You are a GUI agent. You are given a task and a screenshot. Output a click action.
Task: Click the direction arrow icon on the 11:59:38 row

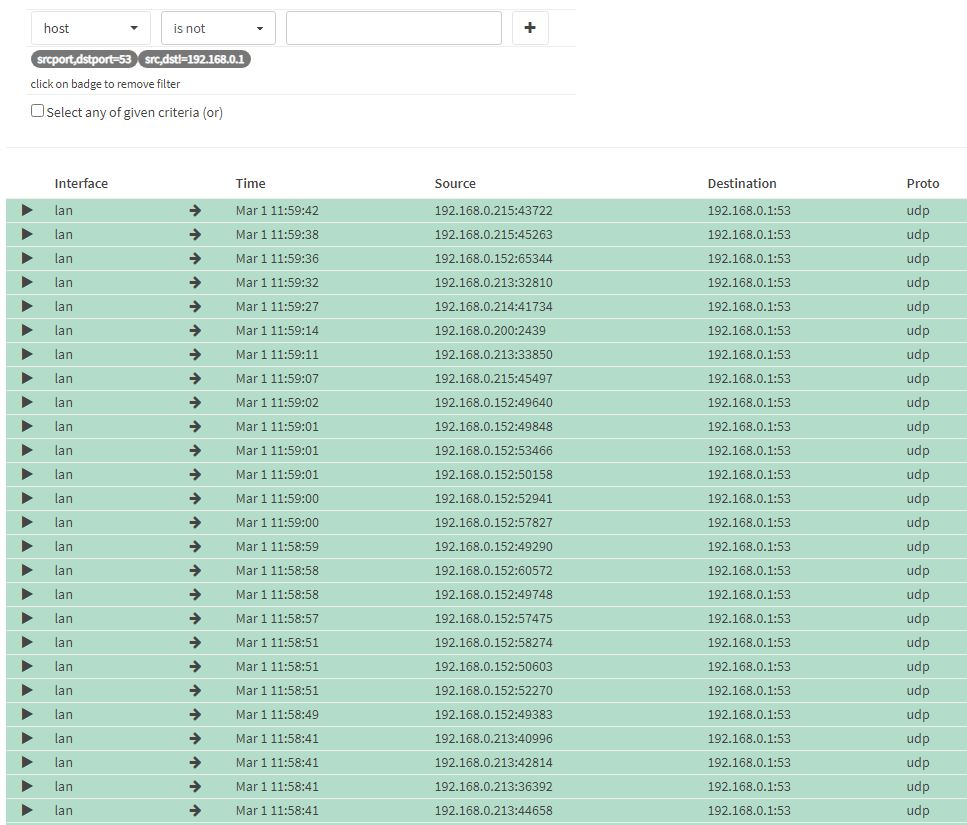[x=195, y=234]
